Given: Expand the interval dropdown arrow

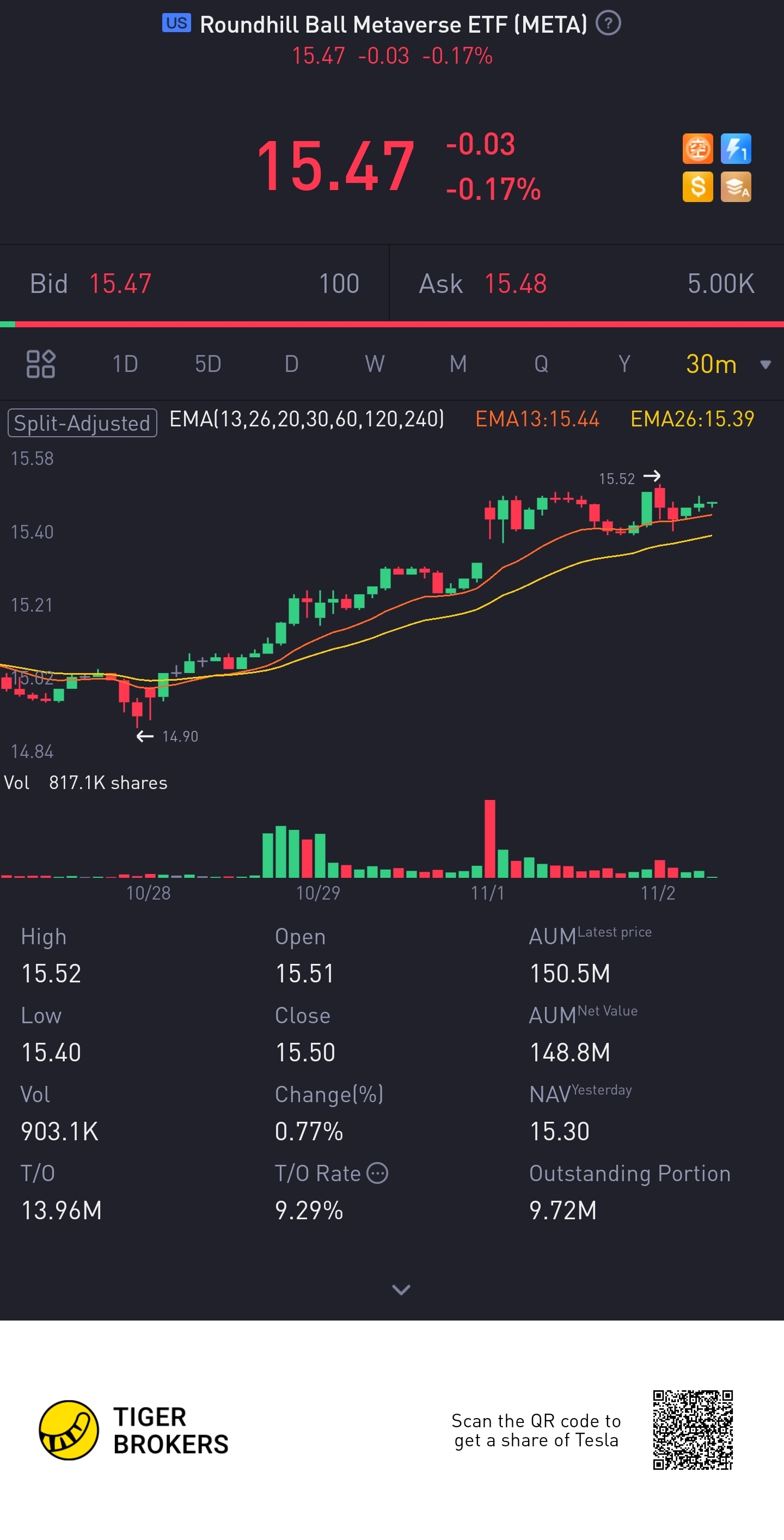Looking at the screenshot, I should click(x=765, y=365).
